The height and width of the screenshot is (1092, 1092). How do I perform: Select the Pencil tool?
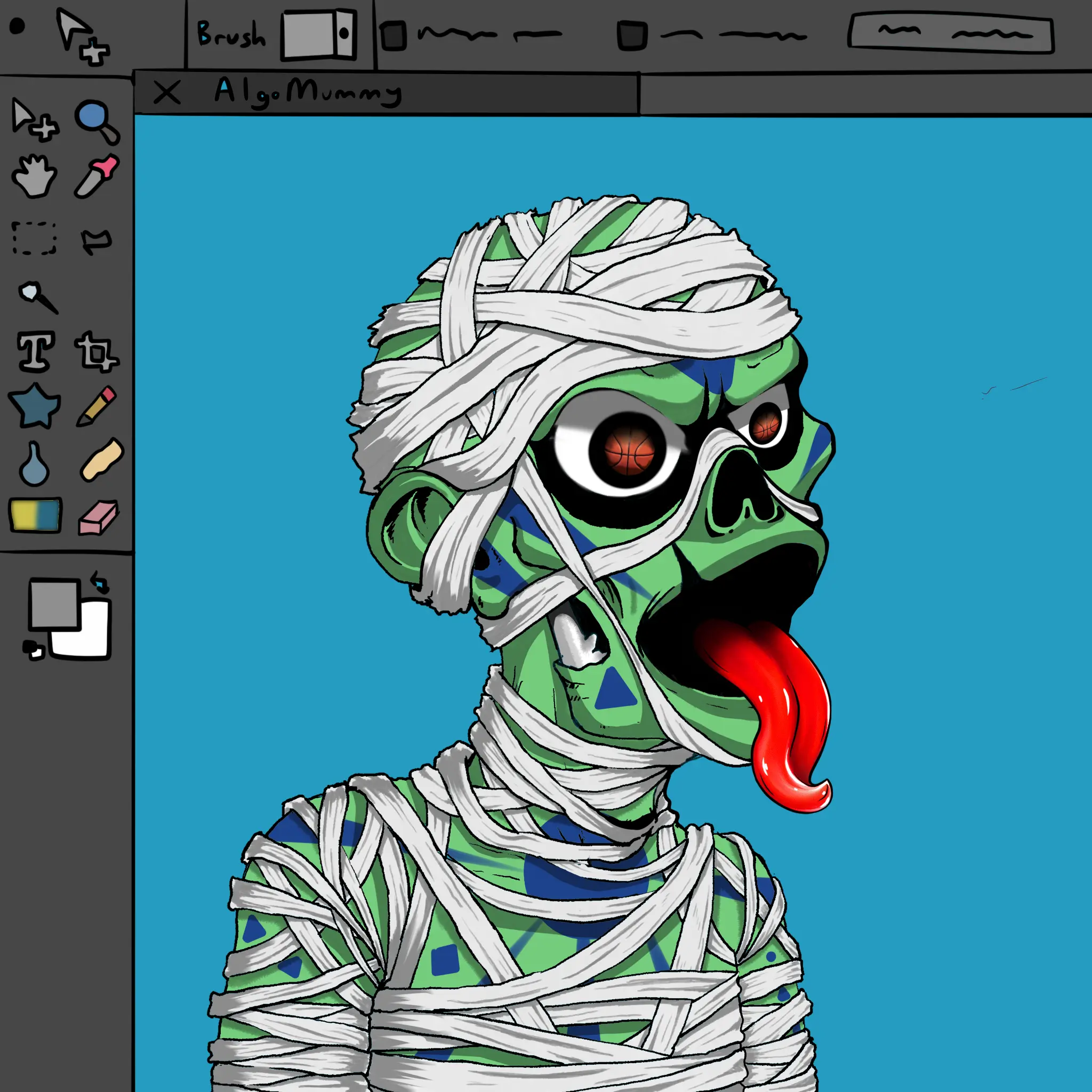[97, 406]
